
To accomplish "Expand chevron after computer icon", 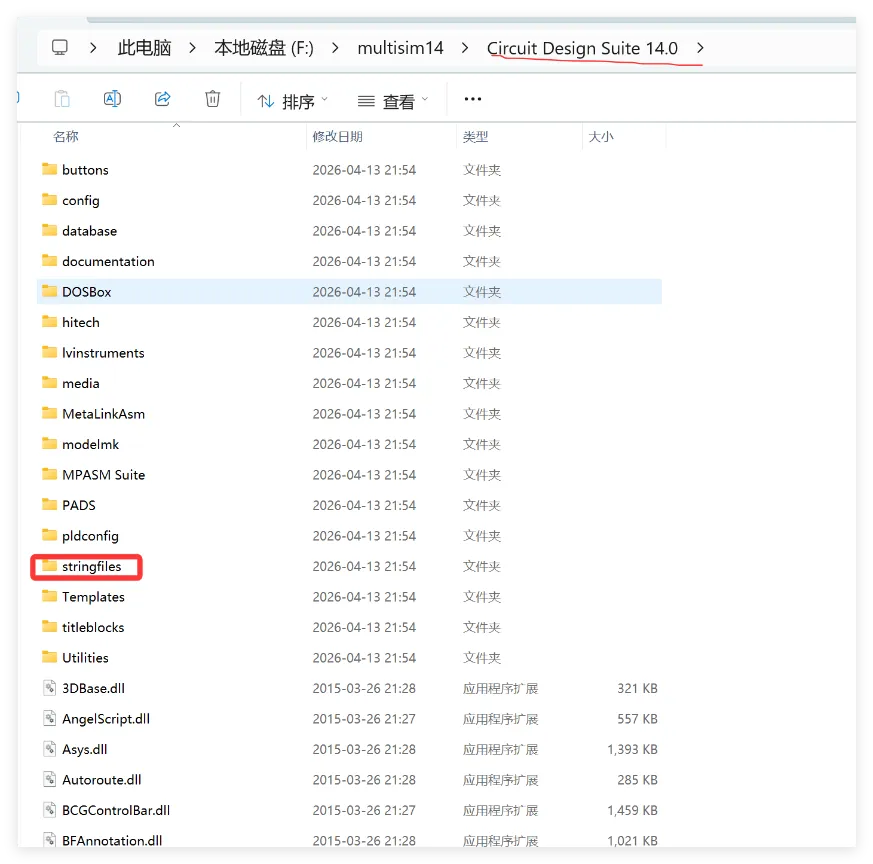I will point(94,48).
